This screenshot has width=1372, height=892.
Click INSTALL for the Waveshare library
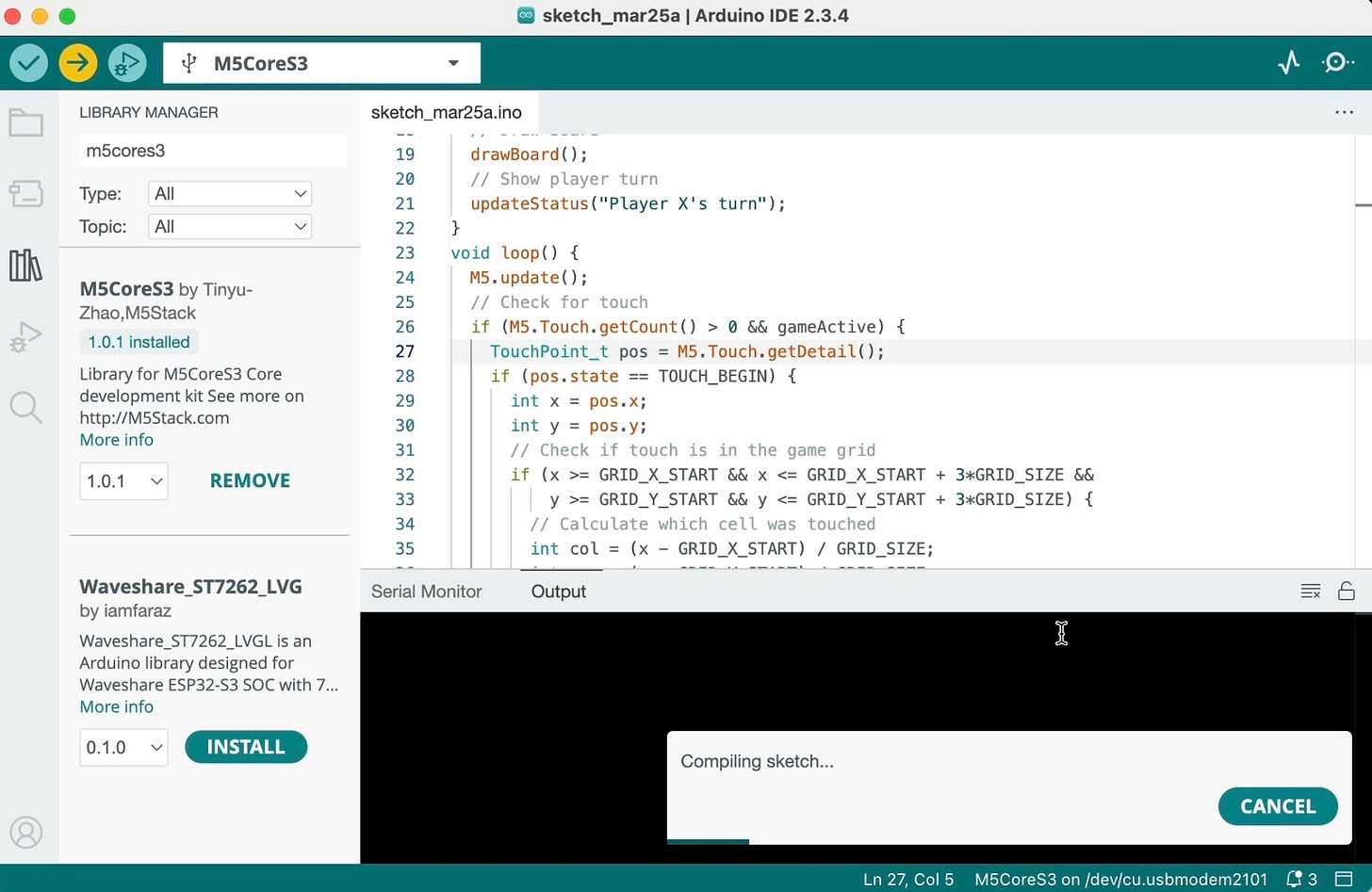[246, 747]
